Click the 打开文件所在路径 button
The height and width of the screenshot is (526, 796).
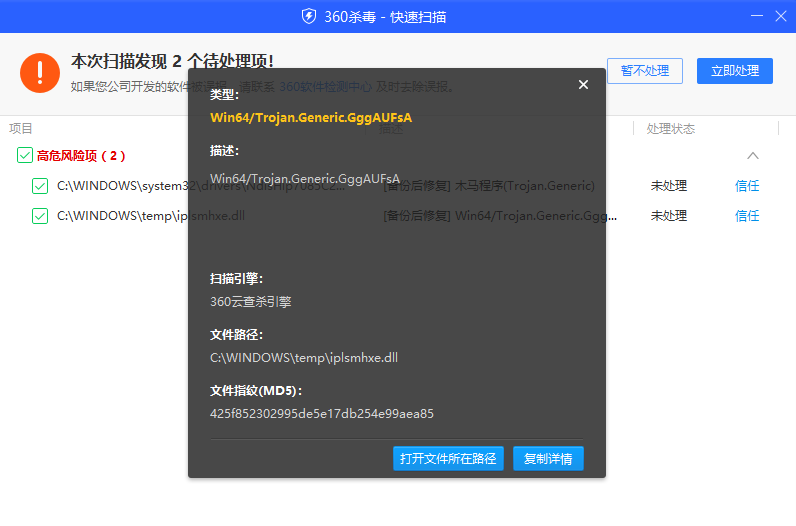coord(448,458)
